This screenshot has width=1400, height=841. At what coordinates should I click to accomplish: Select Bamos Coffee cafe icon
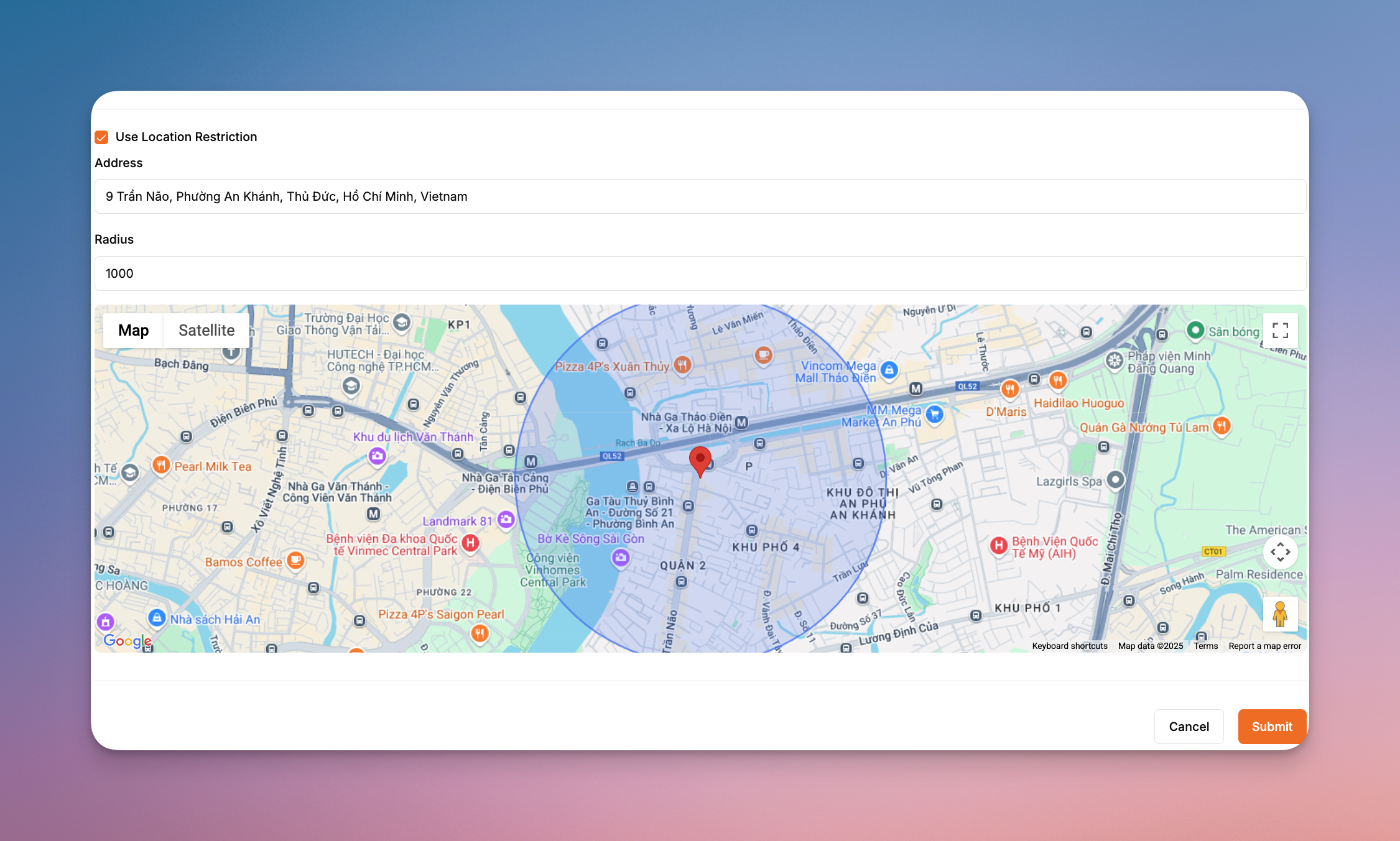296,560
